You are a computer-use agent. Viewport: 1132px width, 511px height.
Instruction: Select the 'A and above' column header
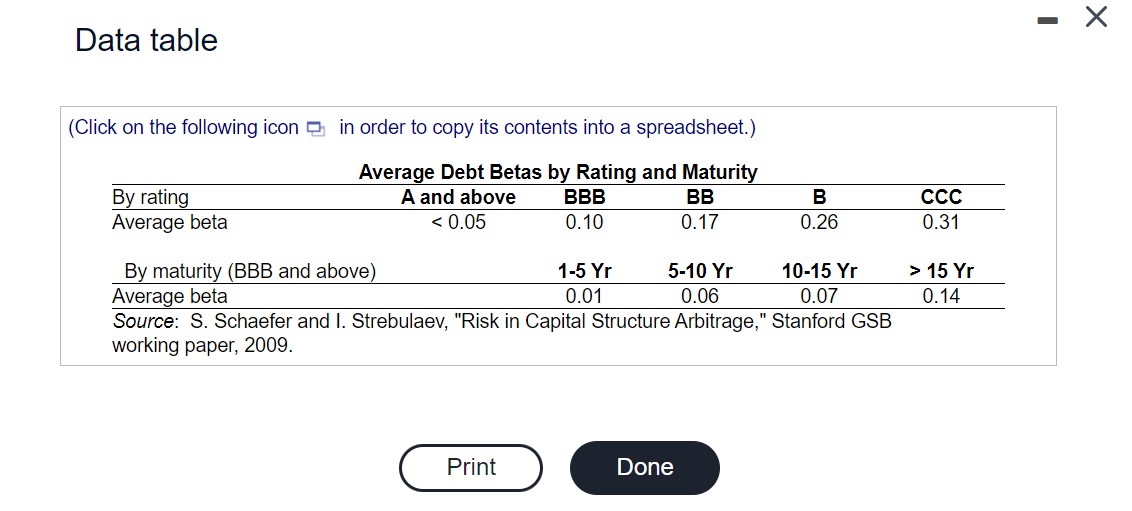[458, 197]
